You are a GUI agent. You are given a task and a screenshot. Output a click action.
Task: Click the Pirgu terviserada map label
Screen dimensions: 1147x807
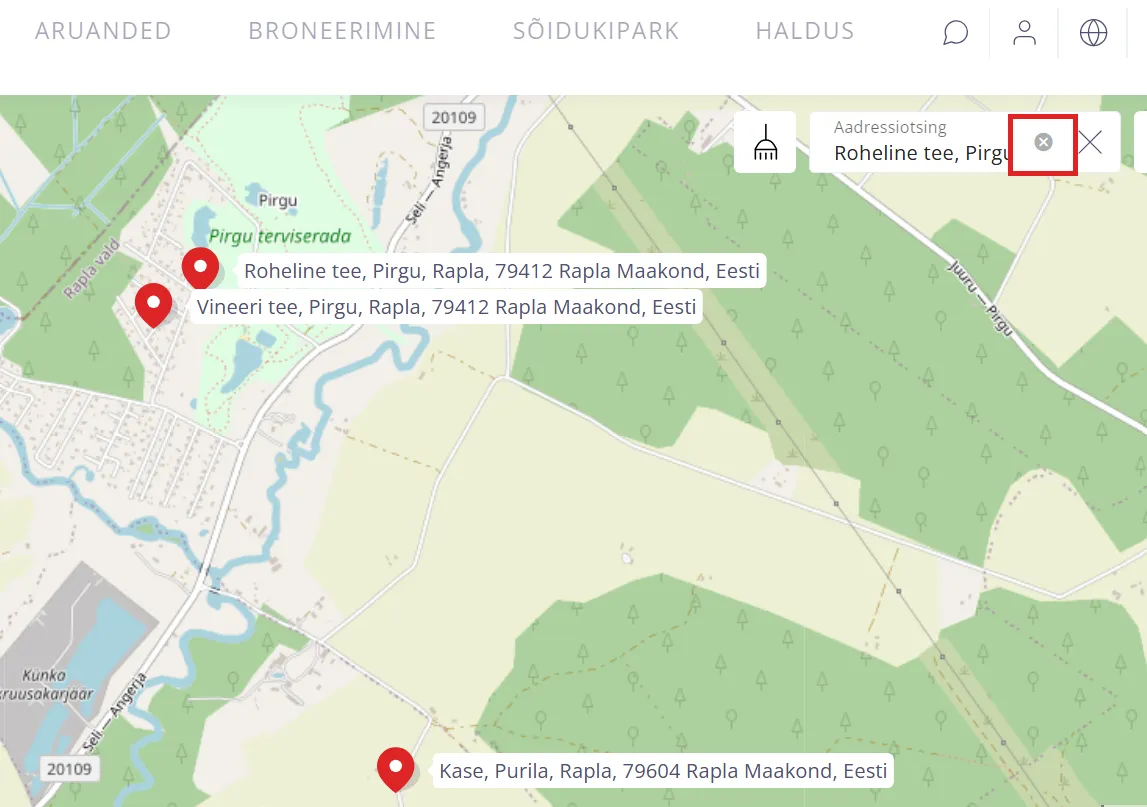pos(280,236)
